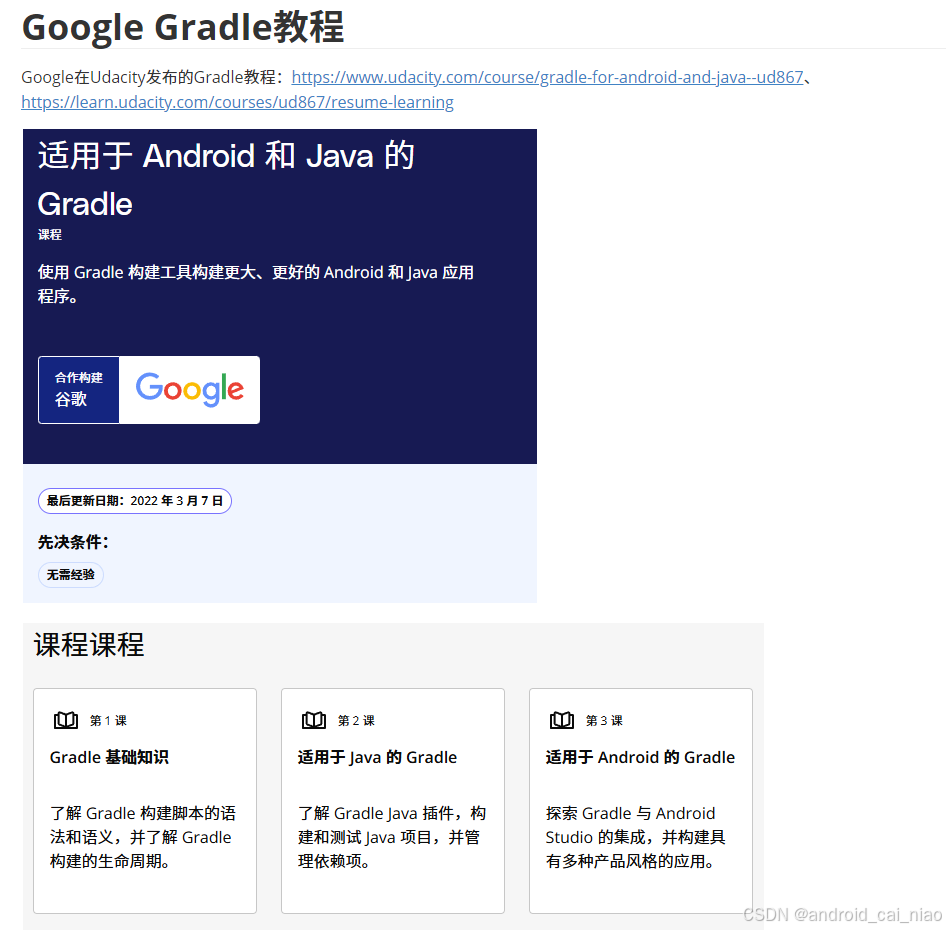
Task: Click the 课程课程 section heading
Action: (89, 645)
